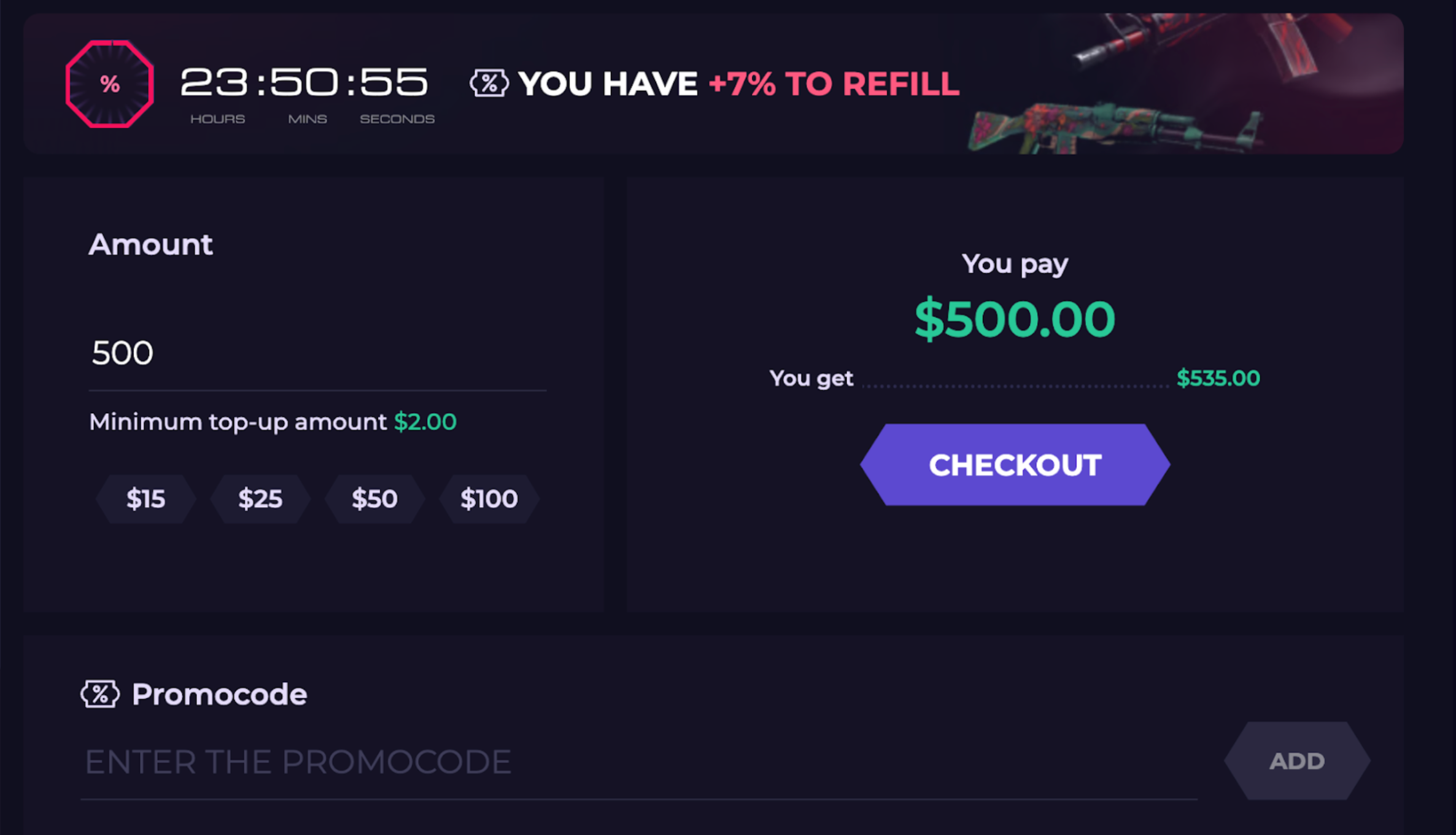Click inside the amount input showing 500
Screen dimensions: 1456x835
[246, 352]
